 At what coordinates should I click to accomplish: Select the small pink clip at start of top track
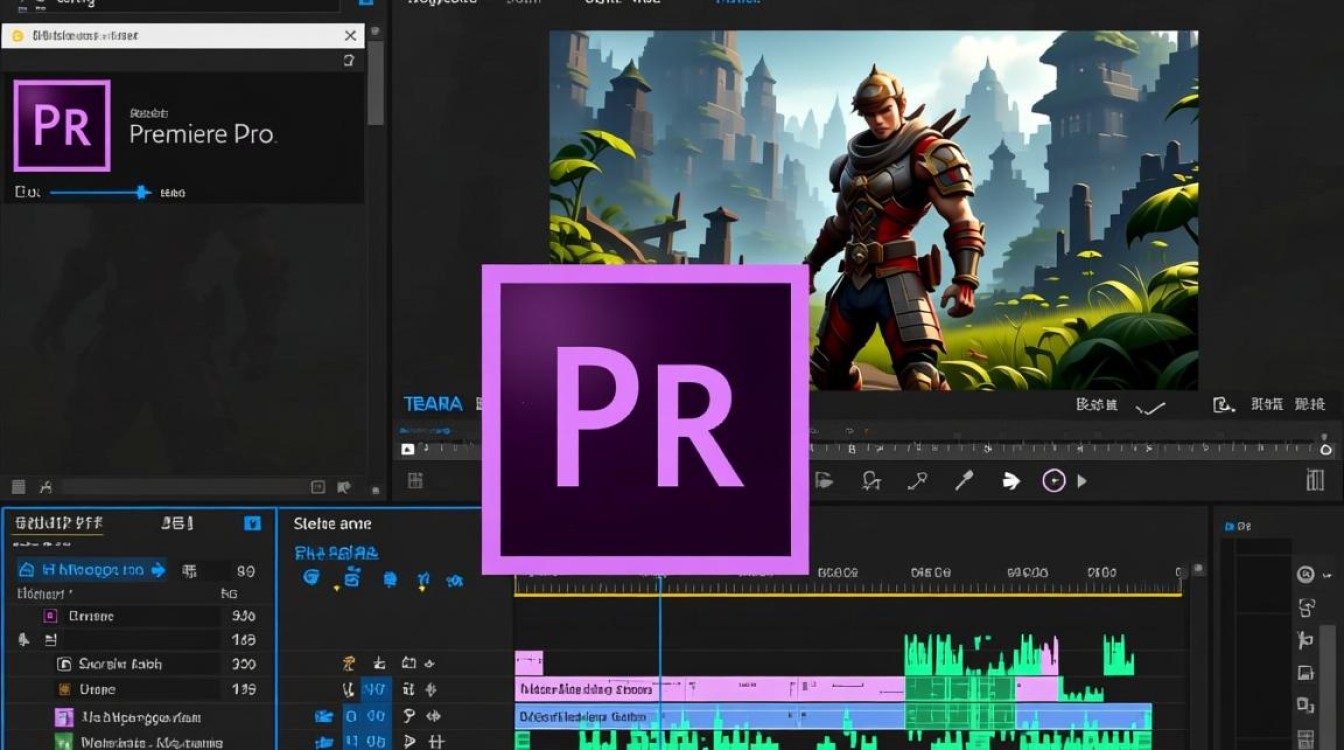(529, 662)
